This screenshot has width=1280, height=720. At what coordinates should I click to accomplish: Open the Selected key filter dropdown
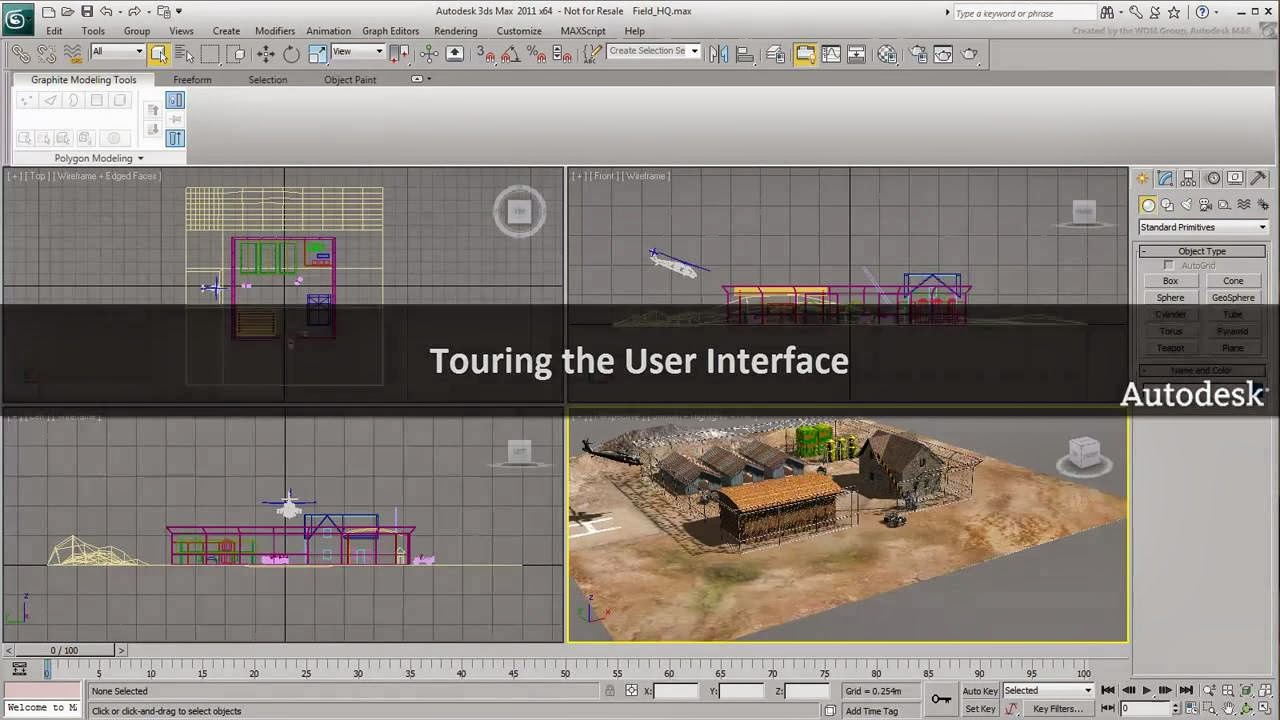pyautogui.click(x=1046, y=690)
